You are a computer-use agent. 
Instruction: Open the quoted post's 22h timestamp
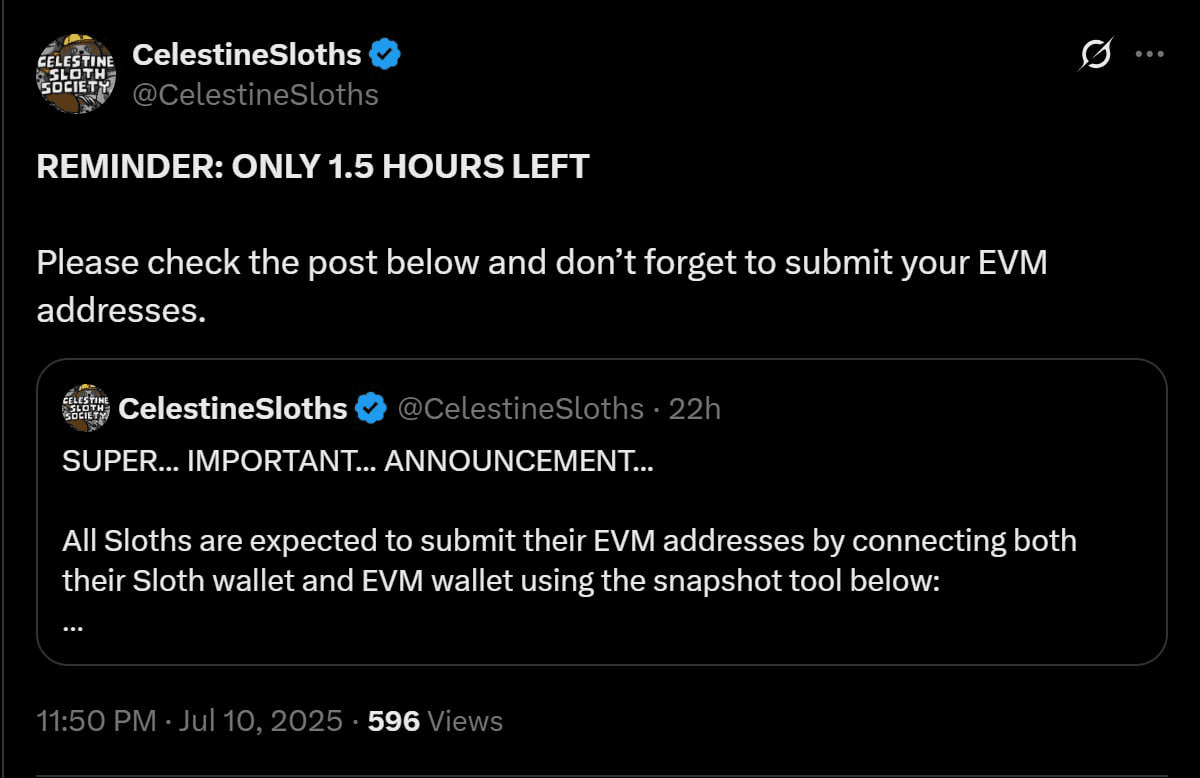(694, 408)
